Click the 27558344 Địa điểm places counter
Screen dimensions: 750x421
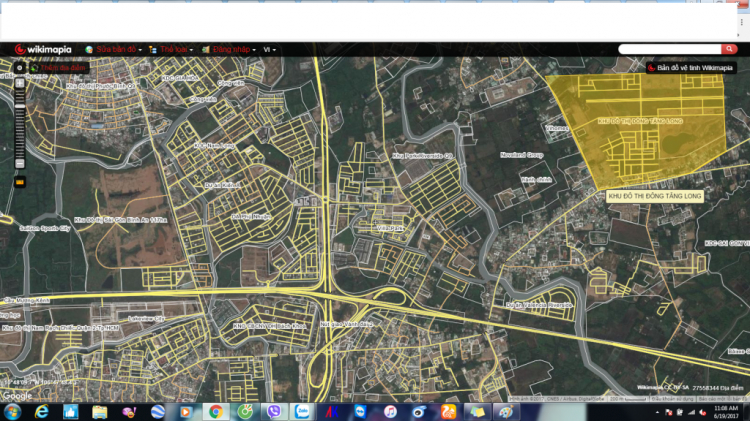(718, 388)
